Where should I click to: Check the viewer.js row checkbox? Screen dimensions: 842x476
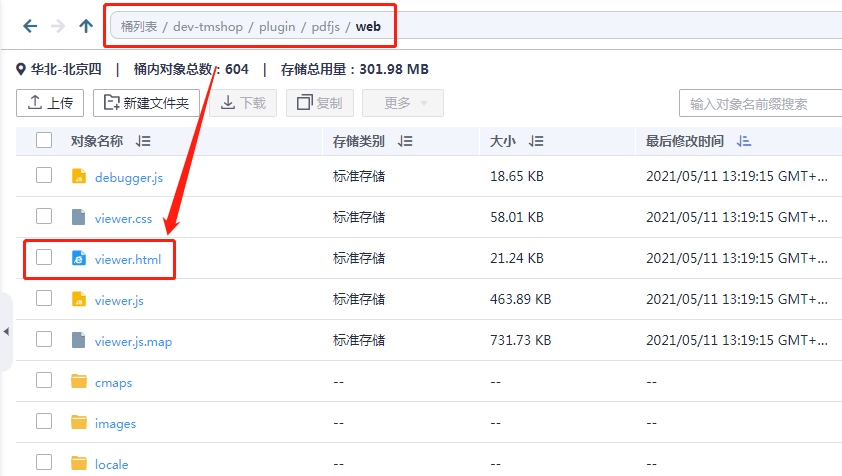[44, 298]
